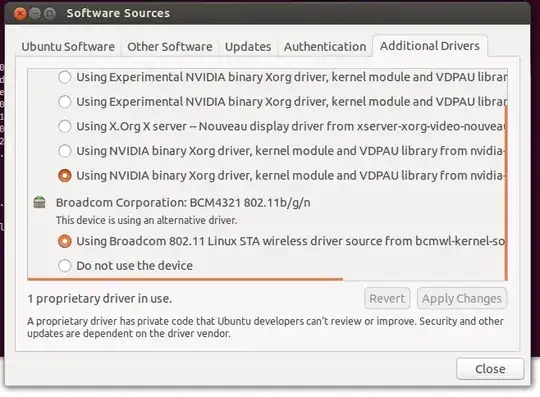Click the Broadcom network card device icon
Image resolution: width=540 pixels, height=397 pixels.
pyautogui.click(x=40, y=202)
